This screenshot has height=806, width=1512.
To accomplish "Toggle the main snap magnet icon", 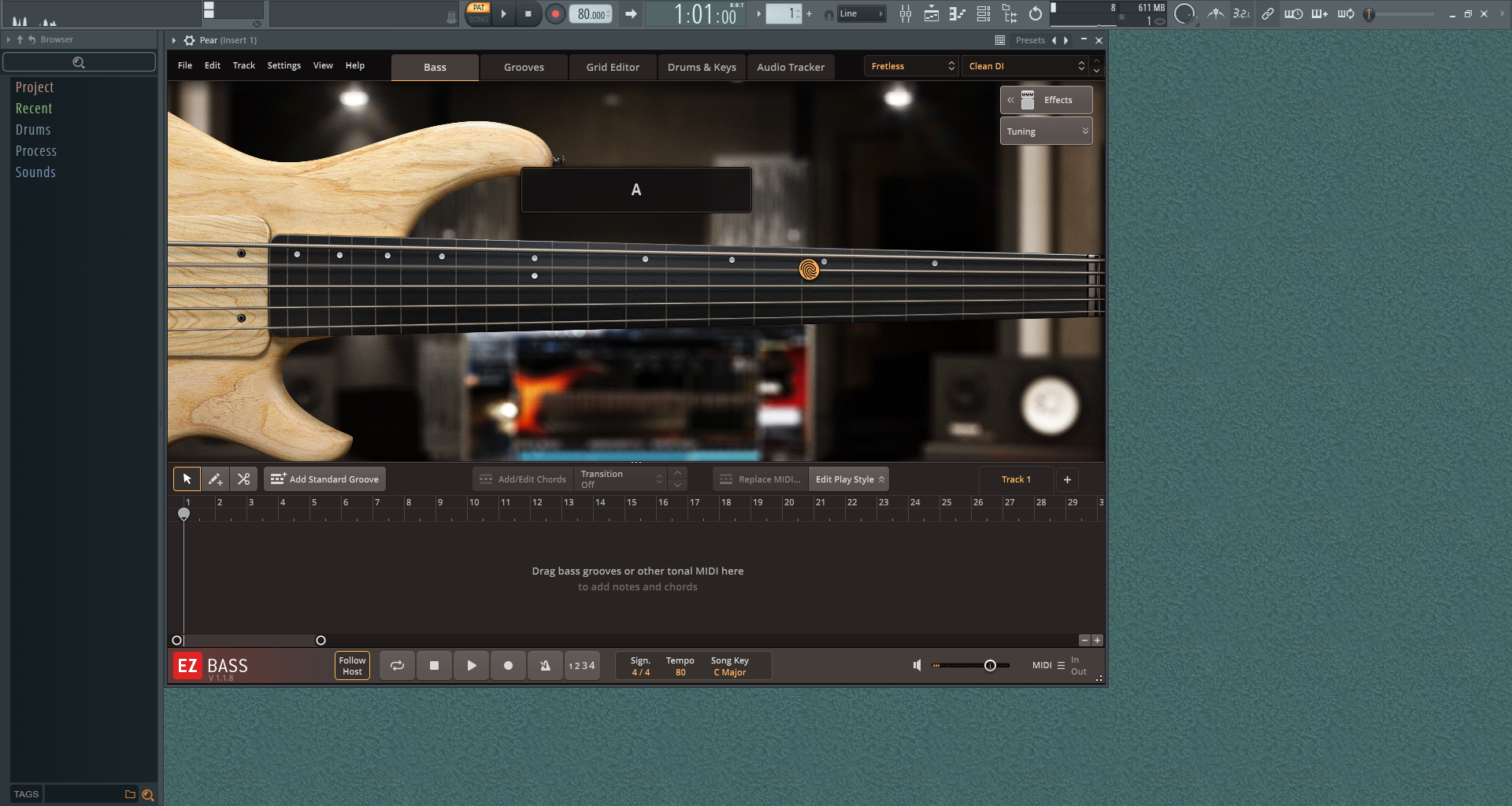I will (828, 14).
